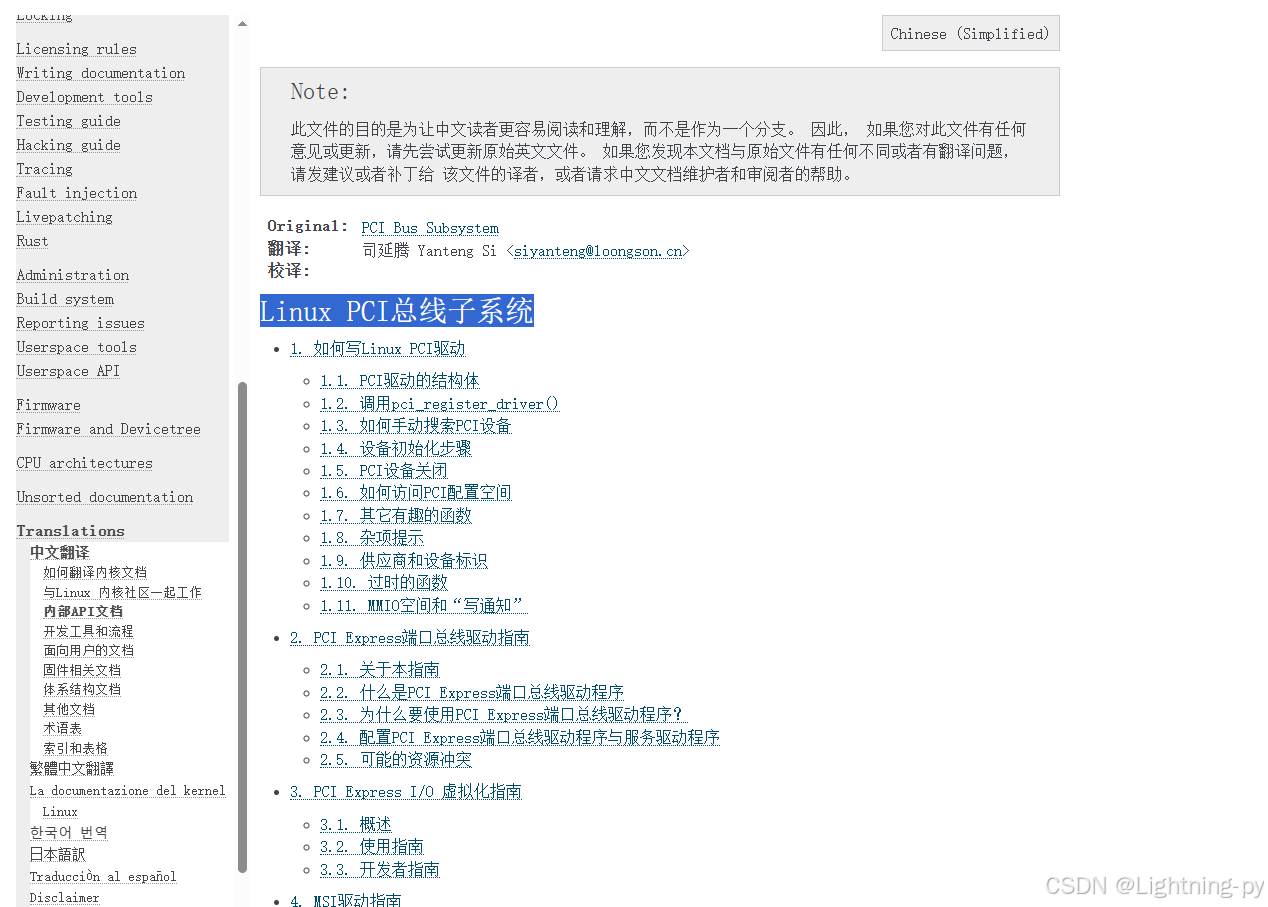Open 其他文档 tree entry

[69, 709]
